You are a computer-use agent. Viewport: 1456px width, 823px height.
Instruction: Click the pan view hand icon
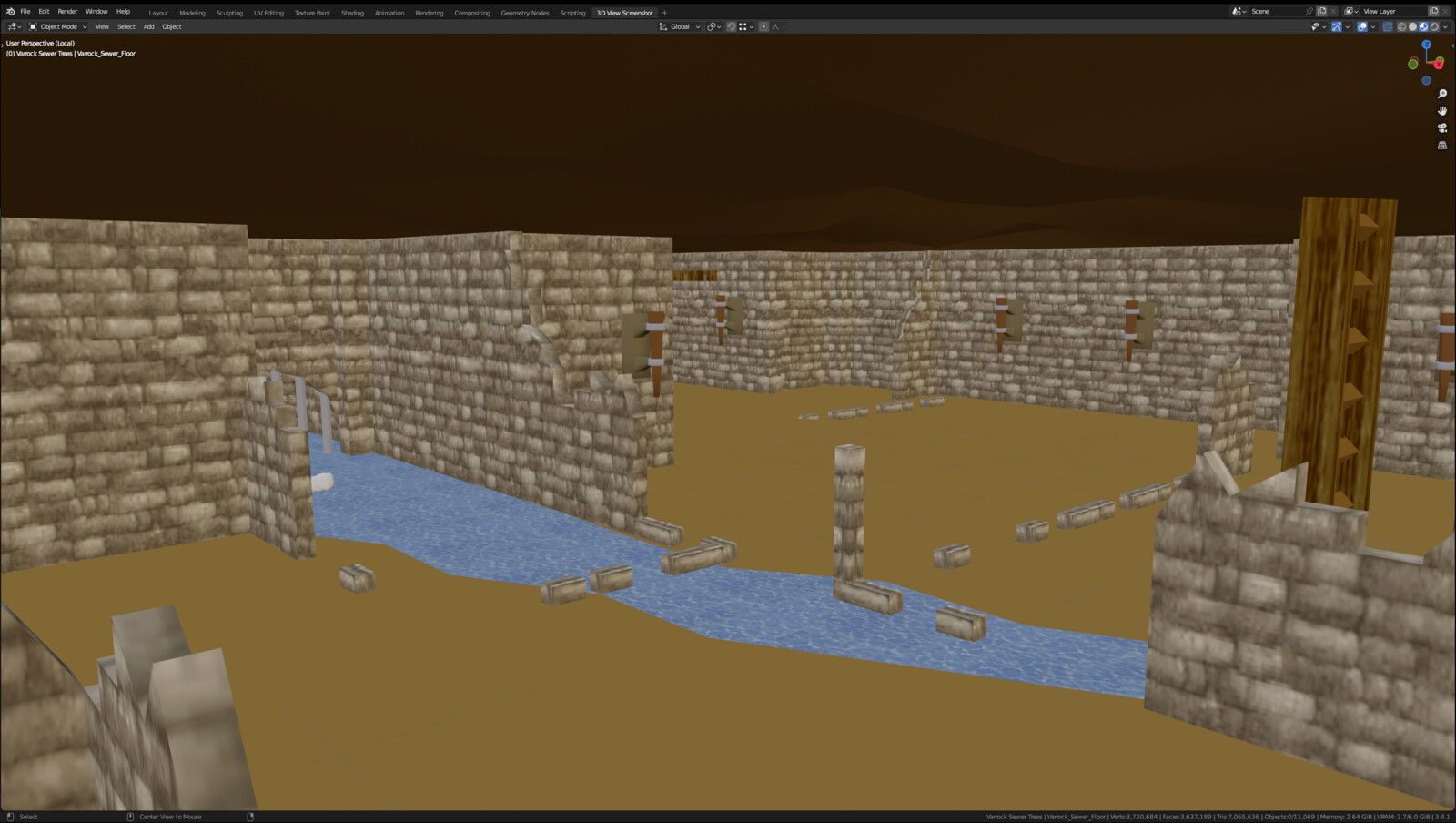click(x=1442, y=111)
